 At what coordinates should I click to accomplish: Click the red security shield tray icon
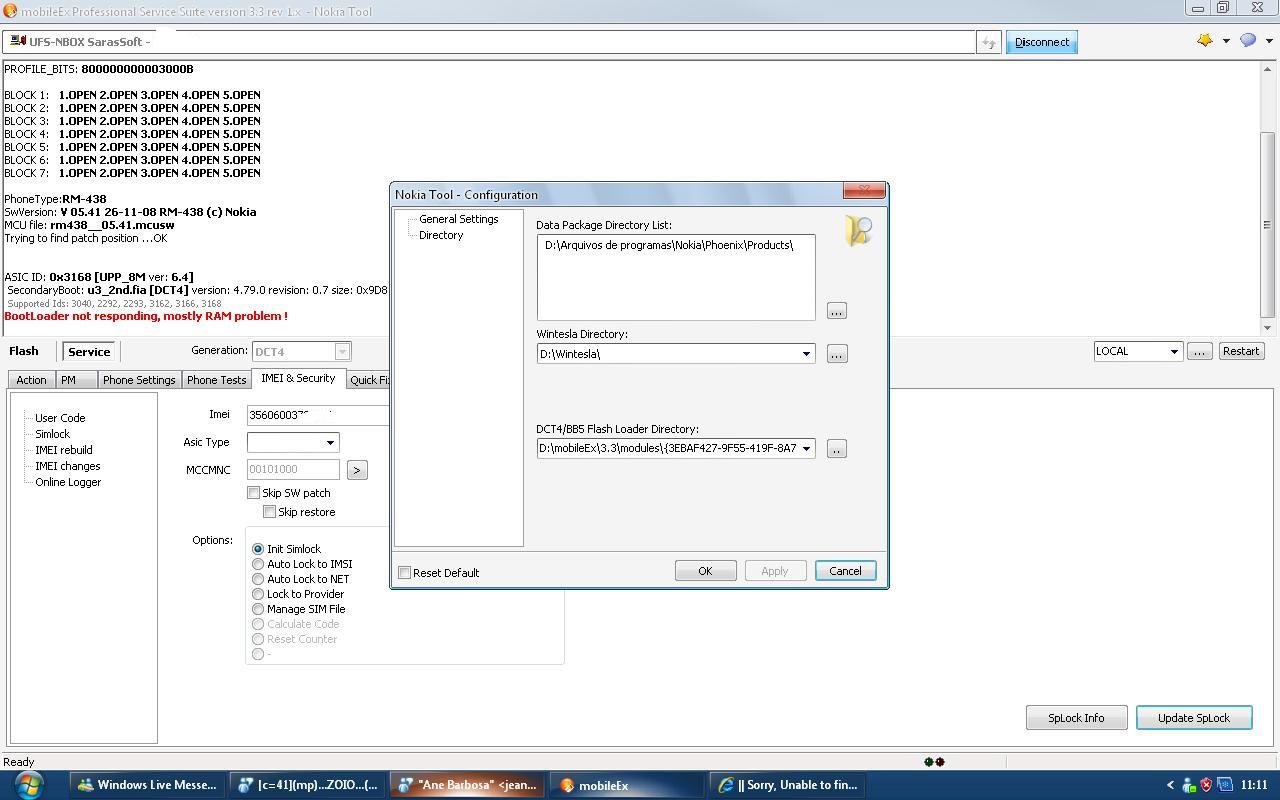[1206, 785]
